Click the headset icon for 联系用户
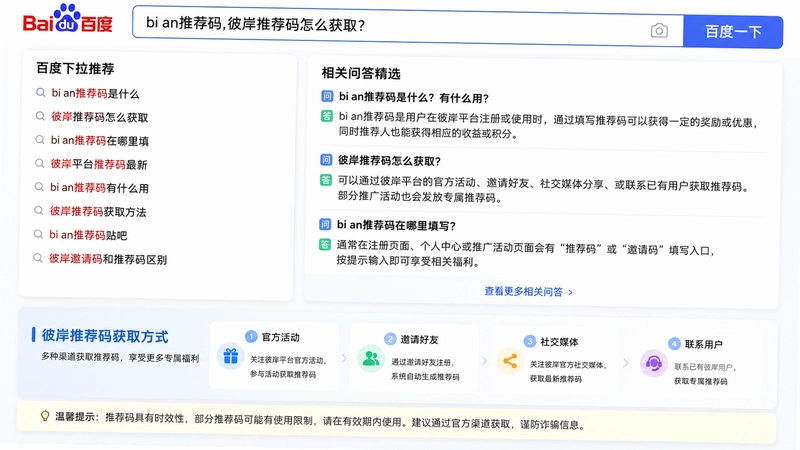Image resolution: width=800 pixels, height=450 pixels. tap(654, 363)
